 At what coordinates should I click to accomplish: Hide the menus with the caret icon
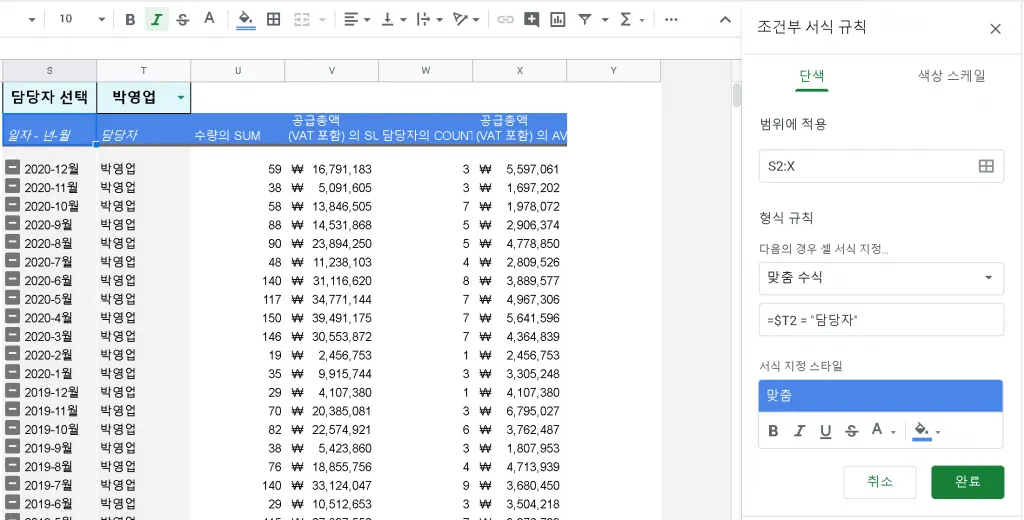tap(725, 20)
